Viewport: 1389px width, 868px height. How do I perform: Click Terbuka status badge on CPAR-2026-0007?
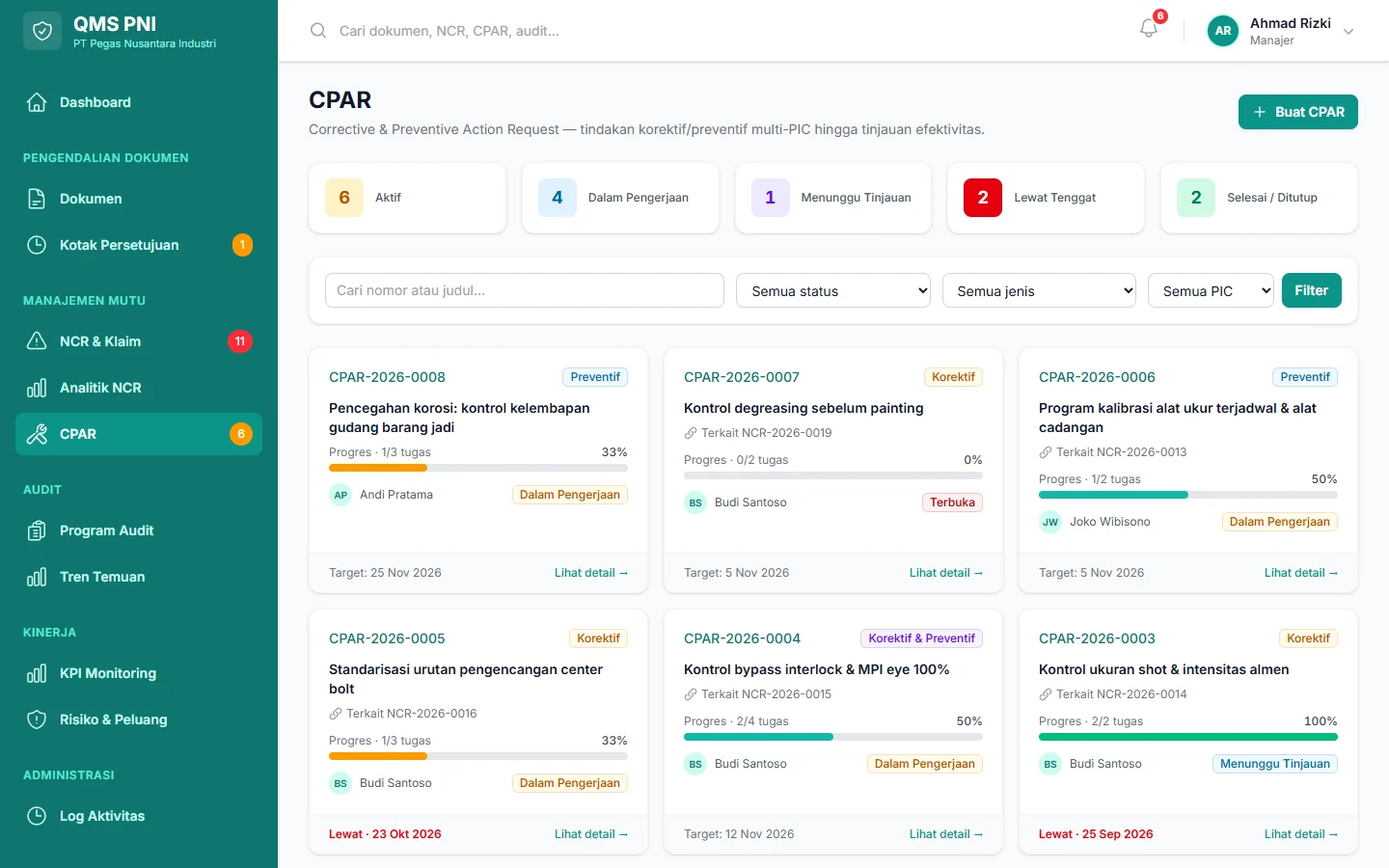click(x=952, y=502)
